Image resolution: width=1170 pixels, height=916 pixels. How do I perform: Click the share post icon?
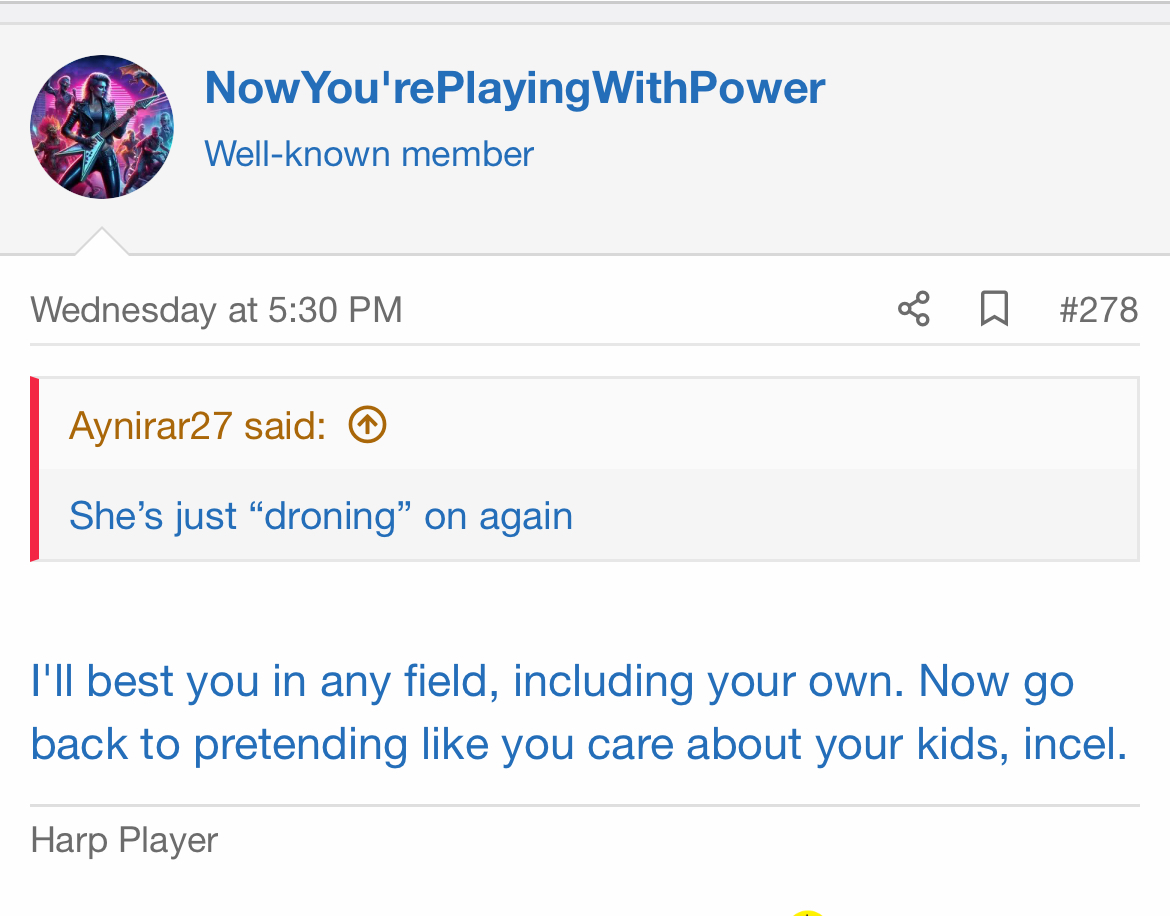[914, 309]
